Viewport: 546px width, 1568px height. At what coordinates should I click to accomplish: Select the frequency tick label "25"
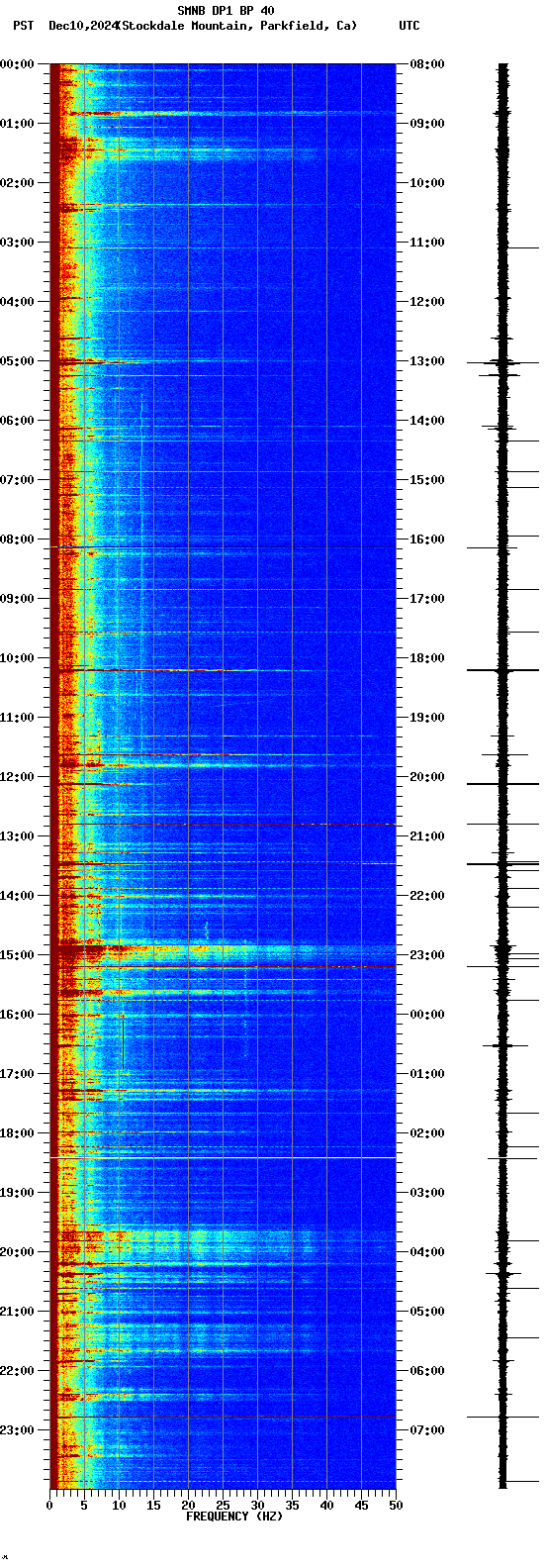(223, 1506)
